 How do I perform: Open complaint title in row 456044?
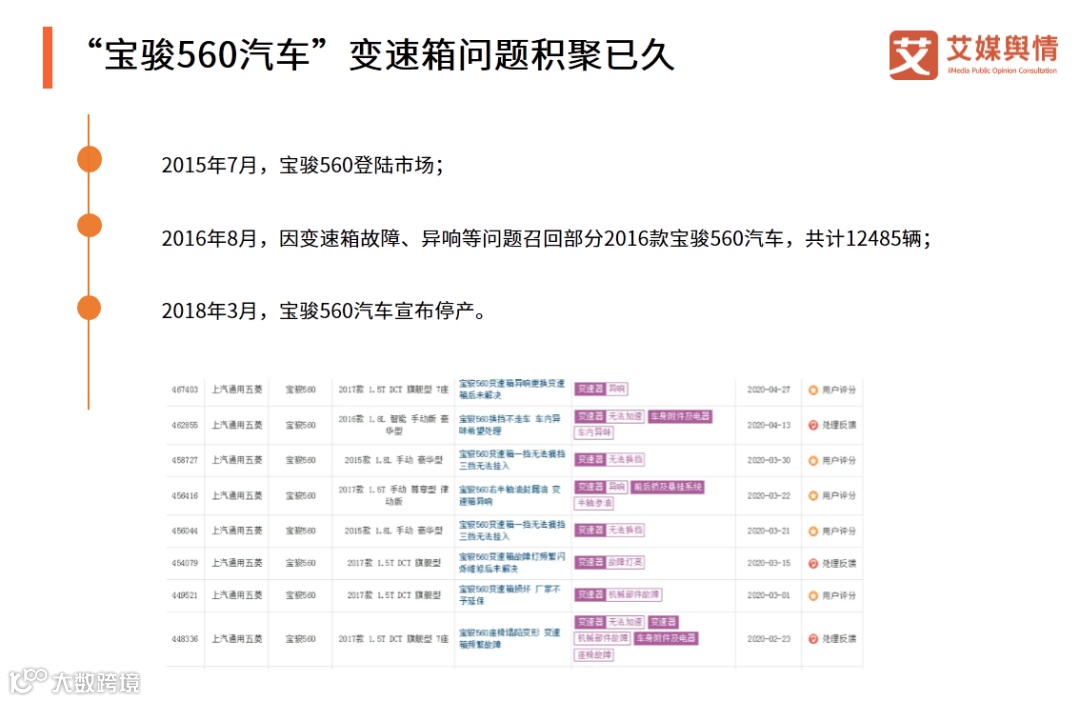click(512, 530)
